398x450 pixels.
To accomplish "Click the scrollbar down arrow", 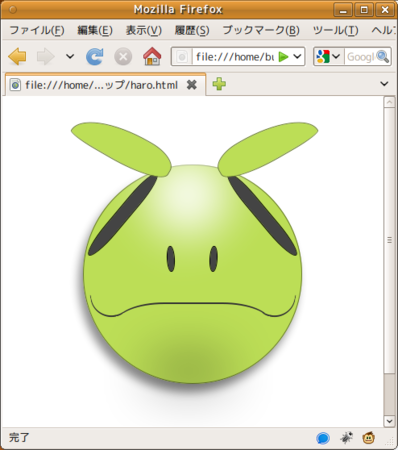I will pyautogui.click(x=389, y=421).
